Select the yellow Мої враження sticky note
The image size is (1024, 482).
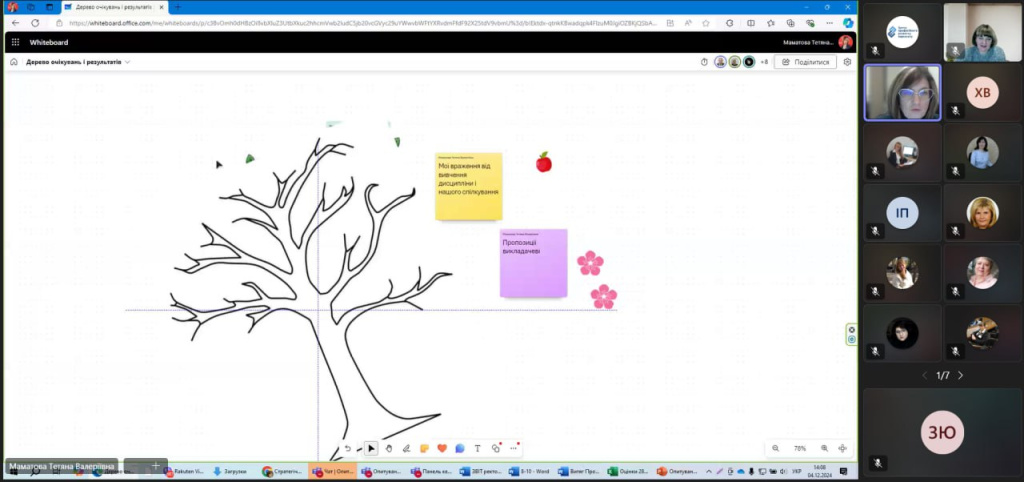pyautogui.click(x=469, y=186)
